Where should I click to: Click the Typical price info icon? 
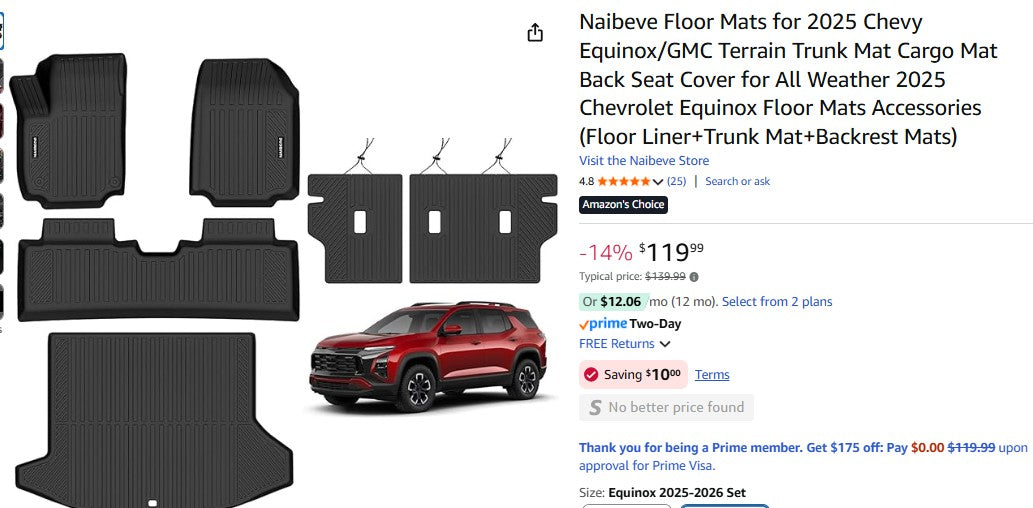point(694,277)
